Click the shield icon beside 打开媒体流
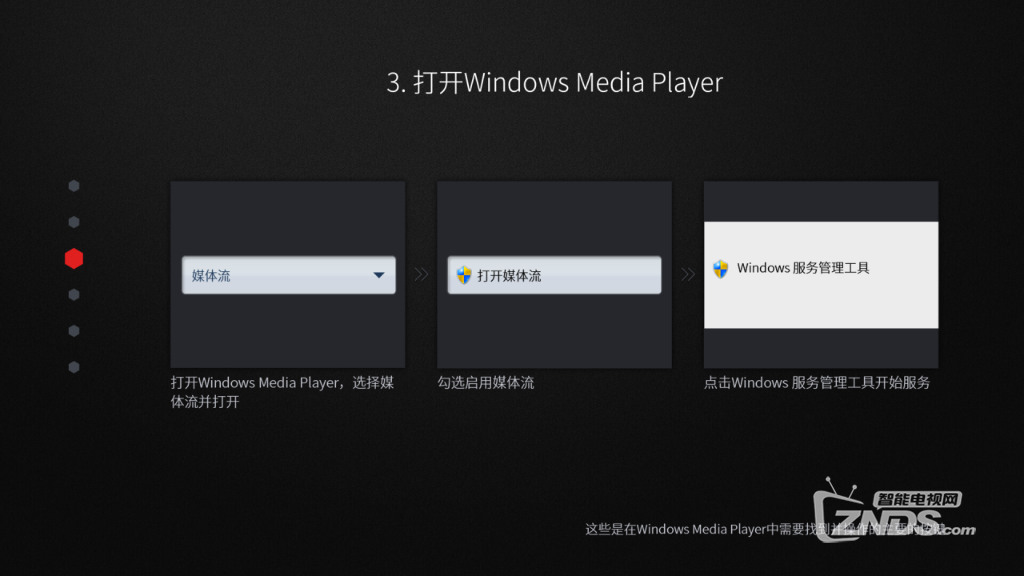 click(x=464, y=276)
